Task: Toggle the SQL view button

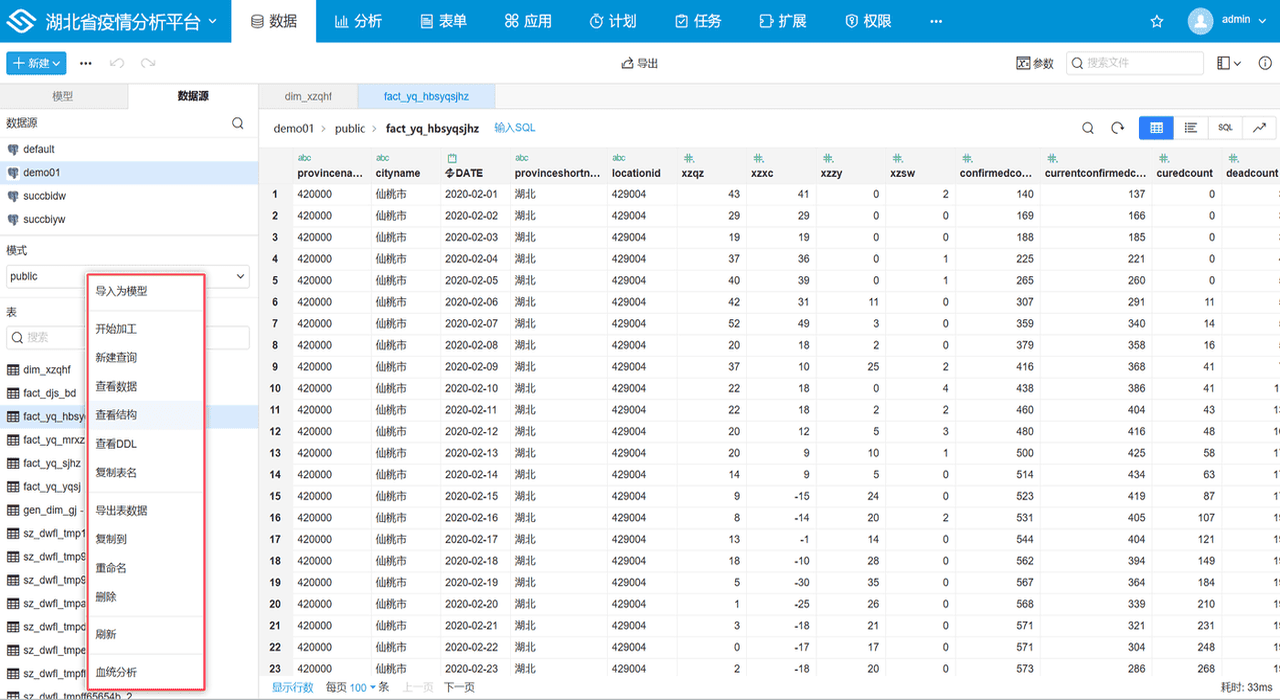Action: pyautogui.click(x=1224, y=128)
